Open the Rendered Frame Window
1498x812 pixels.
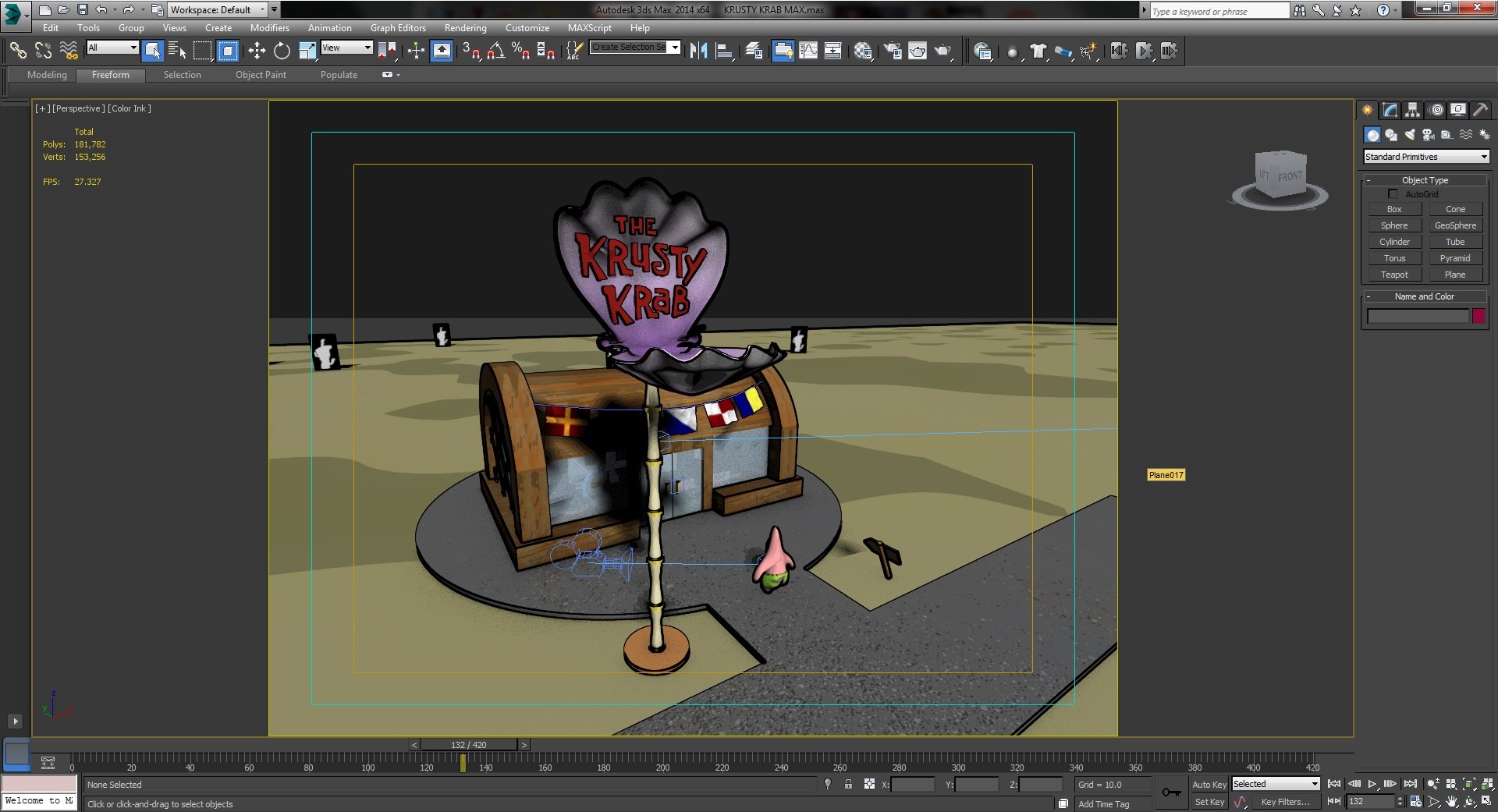click(918, 51)
